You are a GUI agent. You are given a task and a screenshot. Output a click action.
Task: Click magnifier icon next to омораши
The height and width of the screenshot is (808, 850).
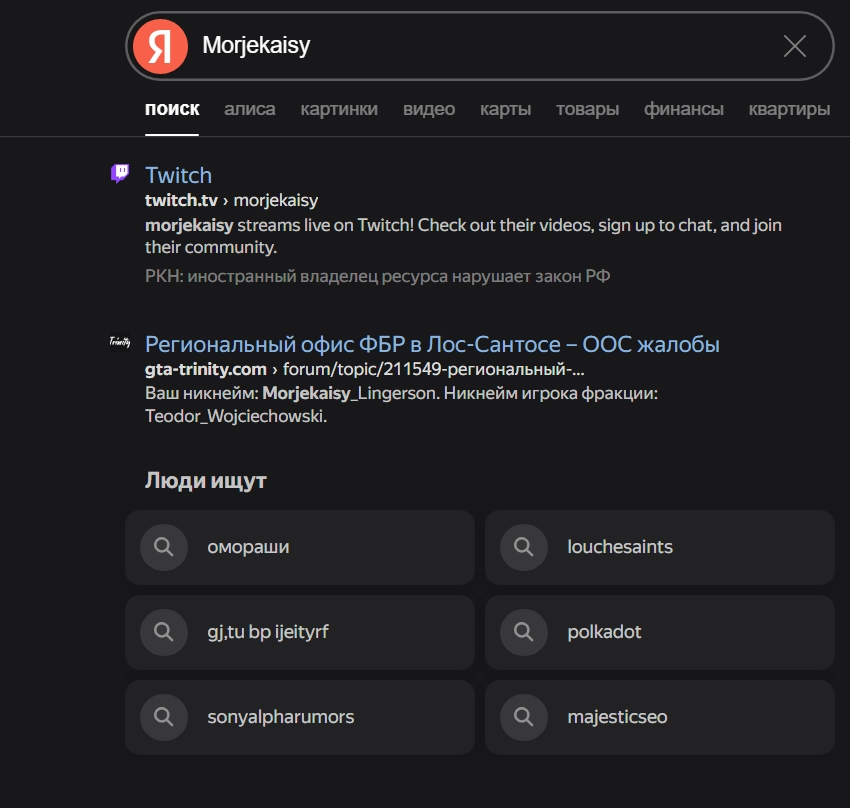[x=164, y=547]
